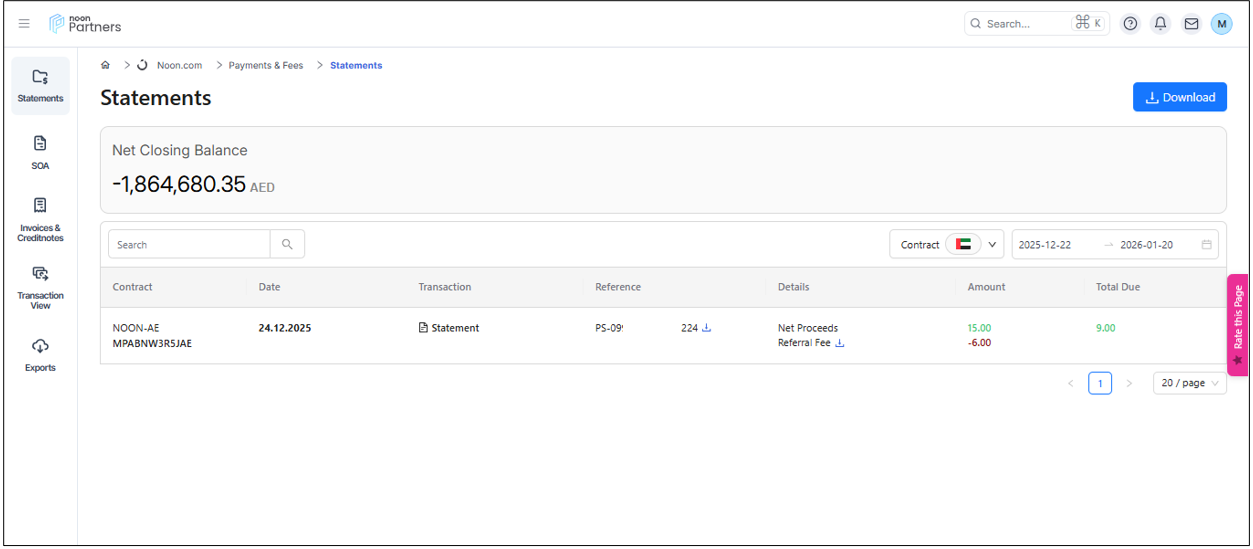This screenshot has height=549, width=1253.
Task: Open the user avatar M profile
Action: [x=1221, y=24]
